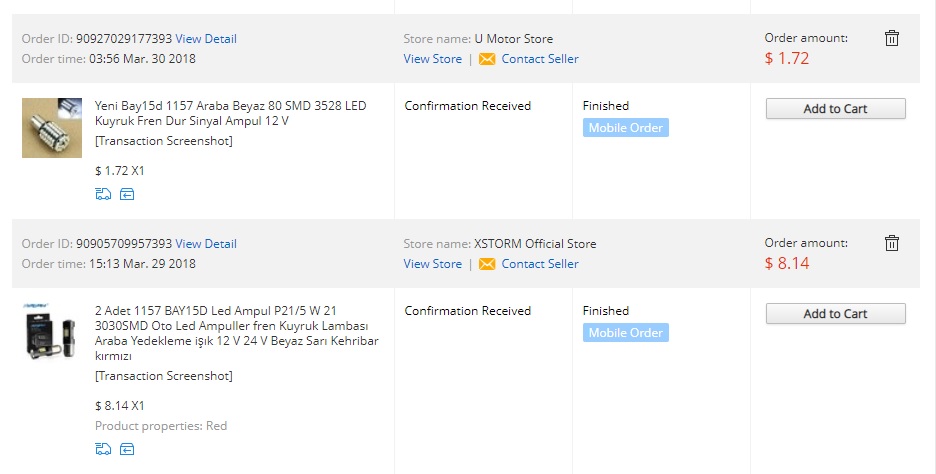The height and width of the screenshot is (474, 936).
Task: Open delivery truck icon under $1.72 item
Action: point(103,194)
